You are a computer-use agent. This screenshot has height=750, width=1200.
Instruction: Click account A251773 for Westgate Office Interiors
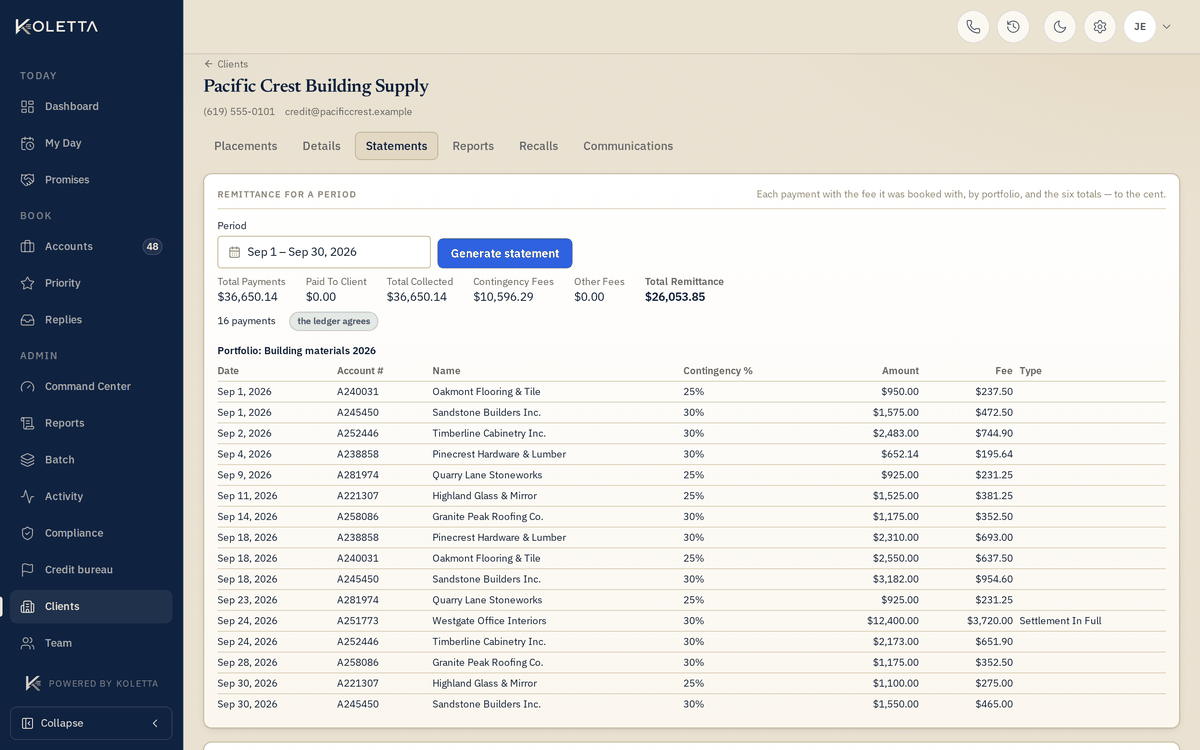pyautogui.click(x=358, y=621)
